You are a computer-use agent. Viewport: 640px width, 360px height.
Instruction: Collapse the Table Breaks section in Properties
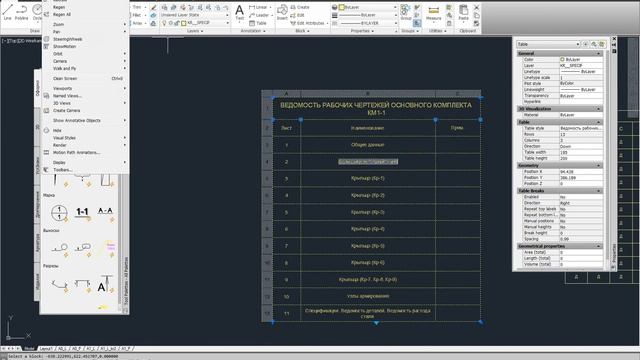coord(598,191)
